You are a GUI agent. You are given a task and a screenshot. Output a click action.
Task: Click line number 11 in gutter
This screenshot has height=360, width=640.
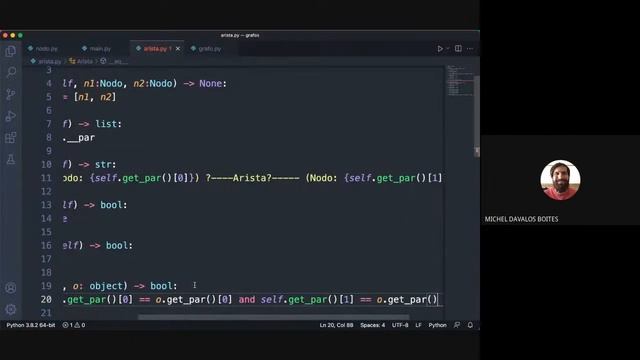pos(46,178)
